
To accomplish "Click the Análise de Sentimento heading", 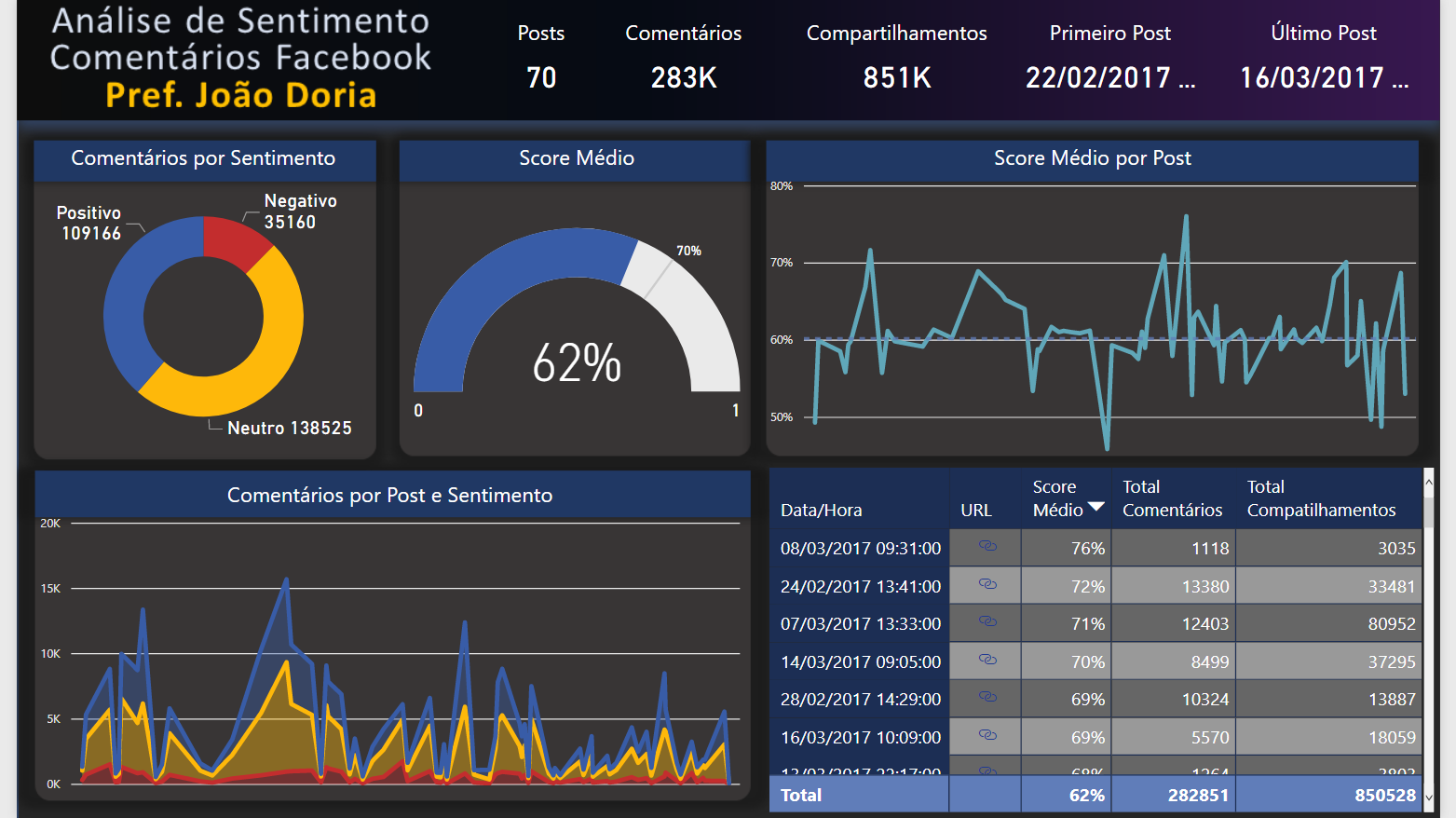I will pos(240,20).
